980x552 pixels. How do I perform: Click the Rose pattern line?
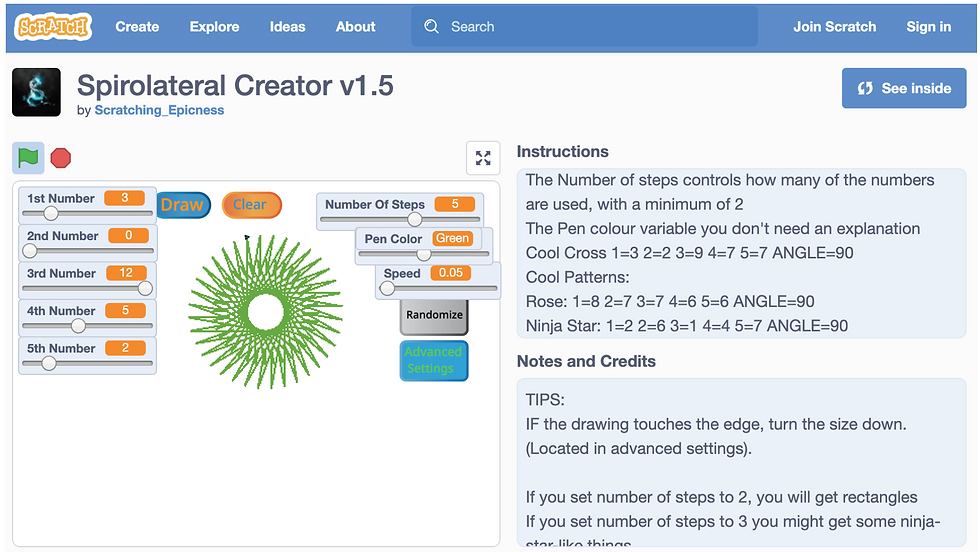point(670,301)
